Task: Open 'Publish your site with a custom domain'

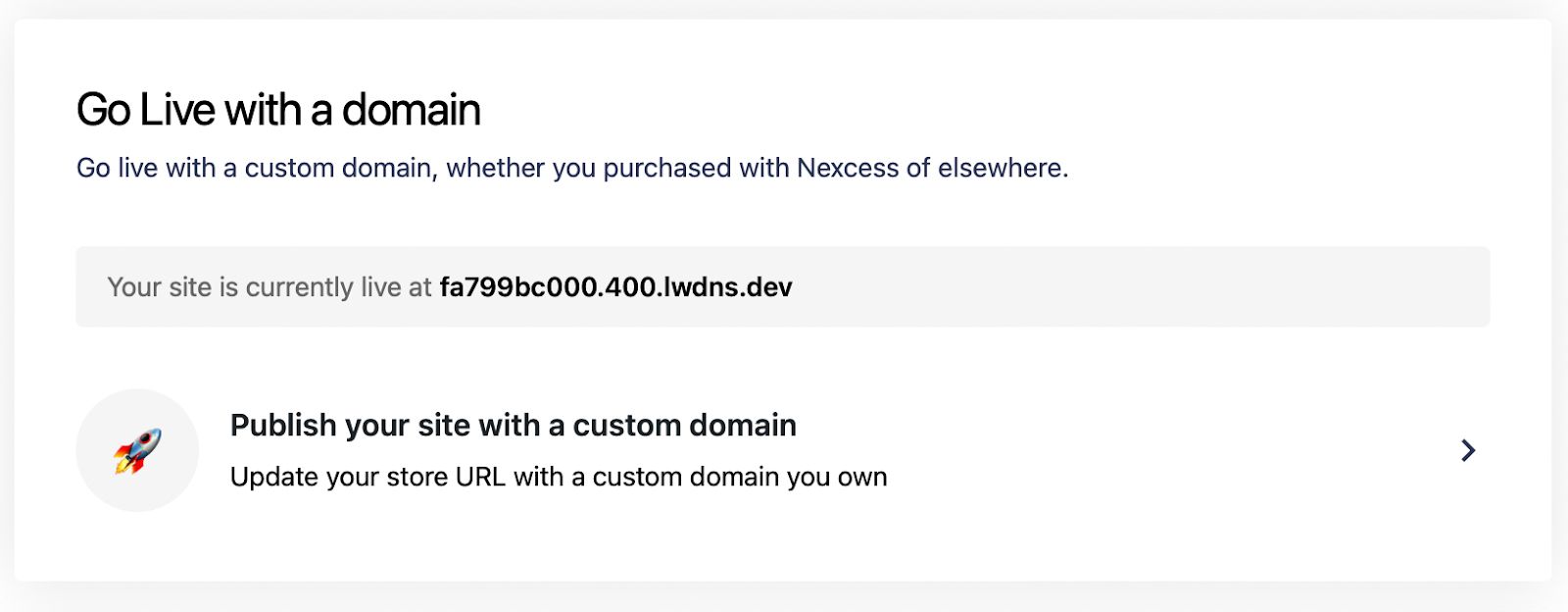Action: (x=513, y=426)
